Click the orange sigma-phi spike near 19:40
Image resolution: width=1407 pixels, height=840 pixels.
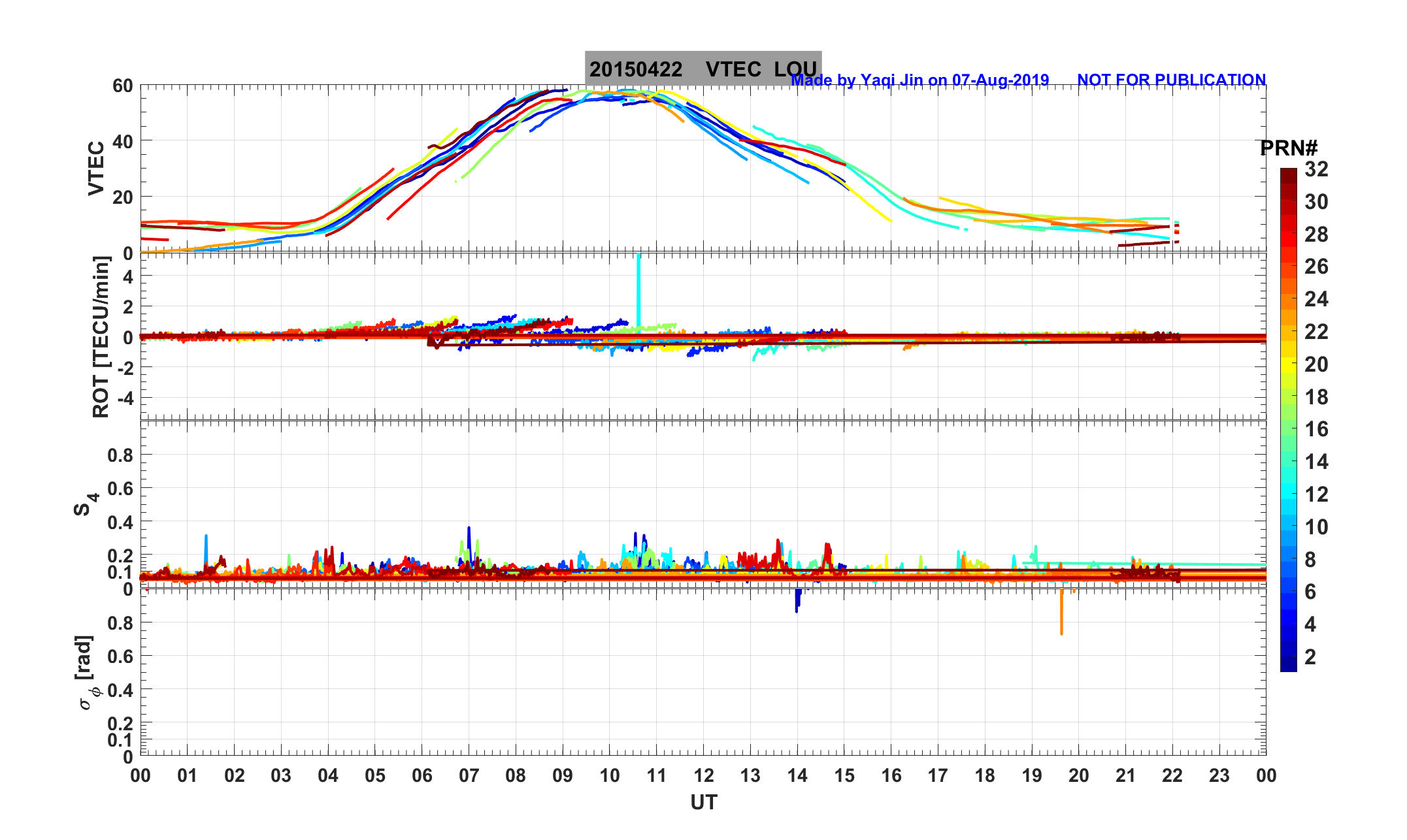pyautogui.click(x=1061, y=612)
